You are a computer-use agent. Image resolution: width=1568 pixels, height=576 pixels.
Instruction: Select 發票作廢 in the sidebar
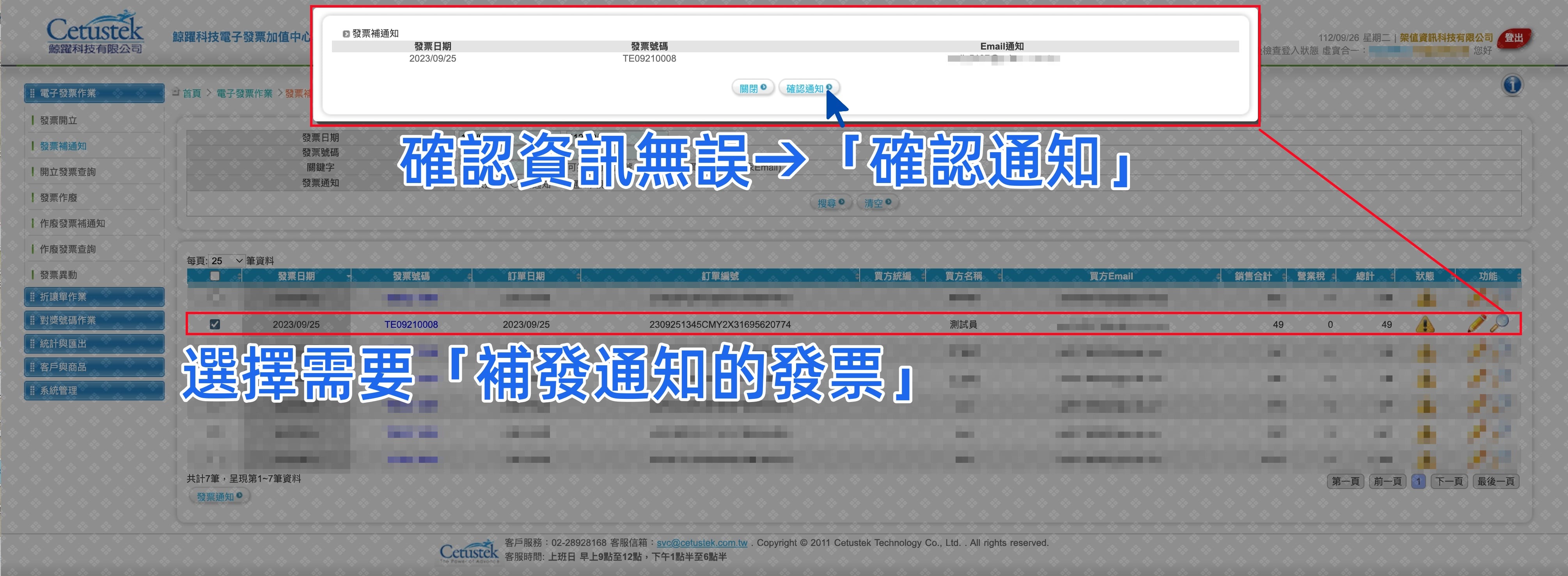pyautogui.click(x=59, y=198)
